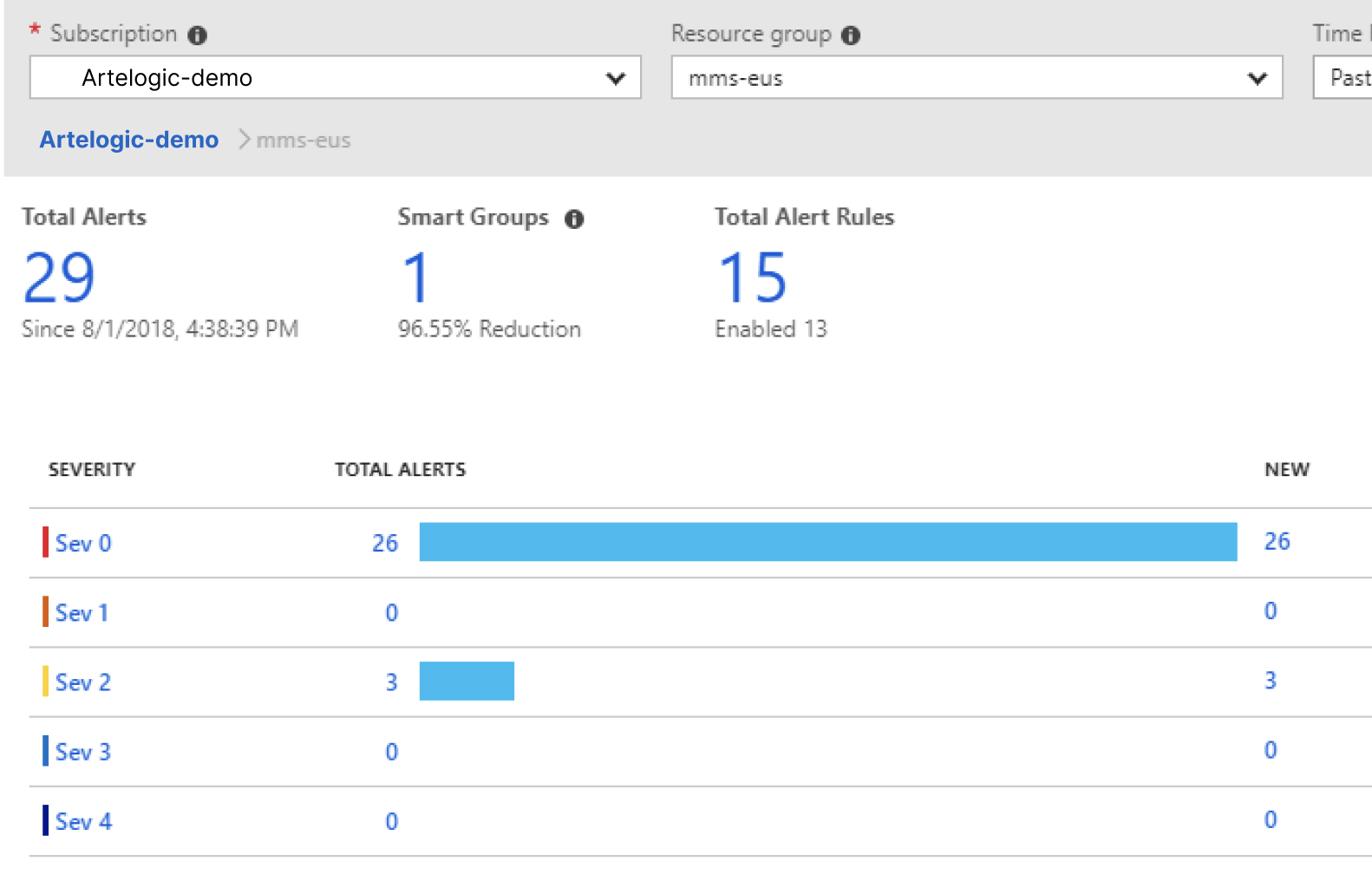Viewport: 1372px width, 881px height.
Task: Open the Time range dropdown starting with Past
Action: pyautogui.click(x=1343, y=78)
